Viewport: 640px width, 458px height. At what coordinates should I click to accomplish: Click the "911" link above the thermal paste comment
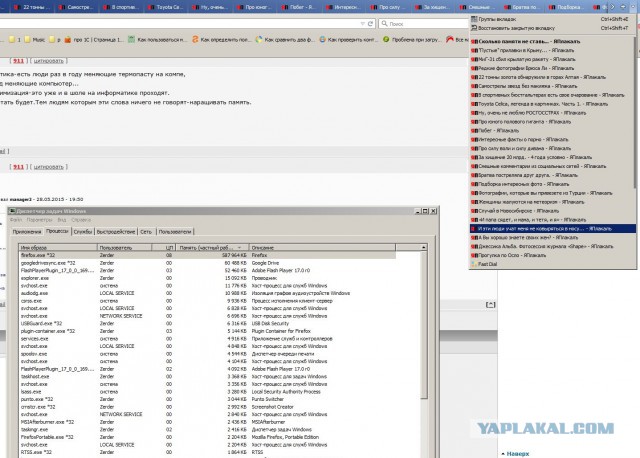(x=18, y=60)
